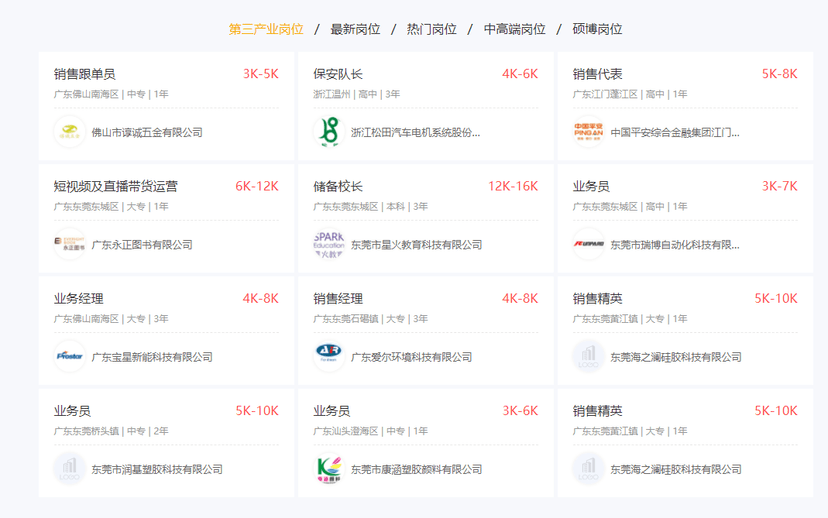Open the 中国平安 PING AN logo
Viewport: 828px width, 518px height.
click(588, 132)
